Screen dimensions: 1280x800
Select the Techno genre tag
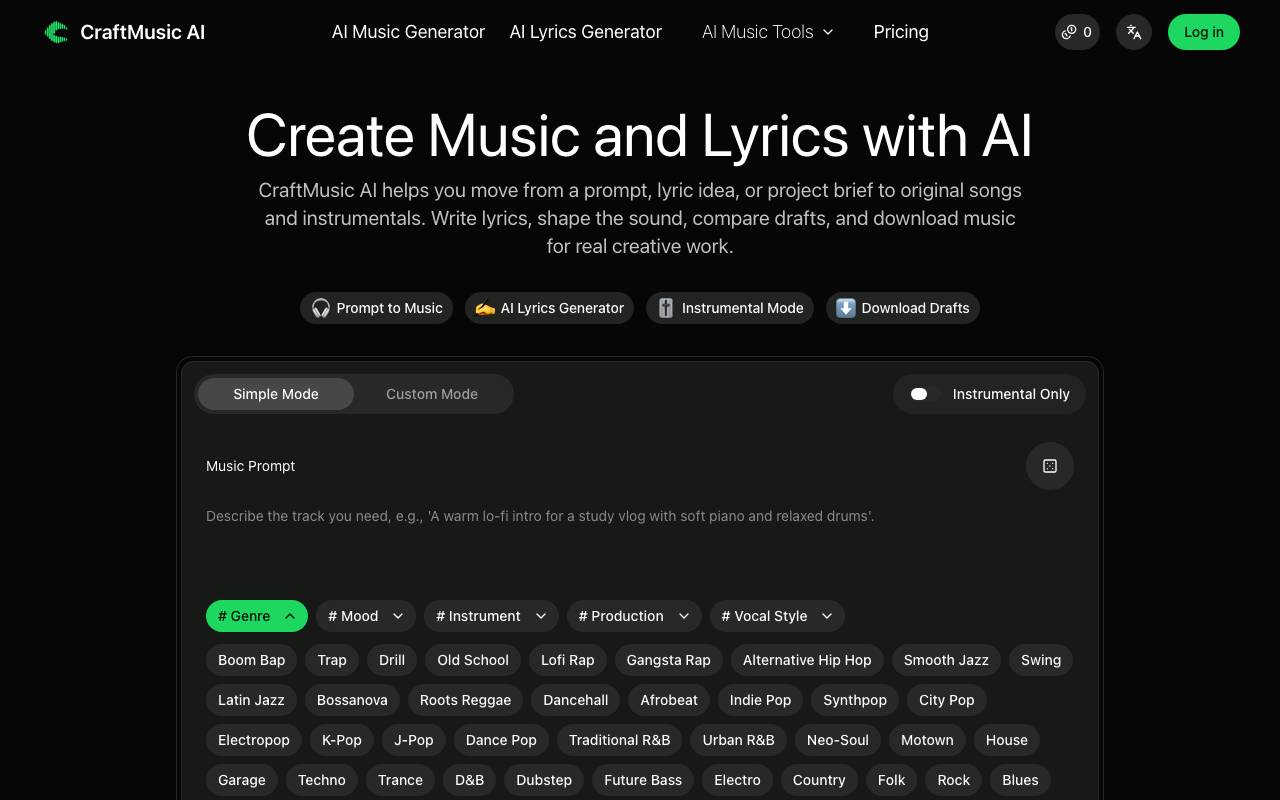(x=322, y=780)
